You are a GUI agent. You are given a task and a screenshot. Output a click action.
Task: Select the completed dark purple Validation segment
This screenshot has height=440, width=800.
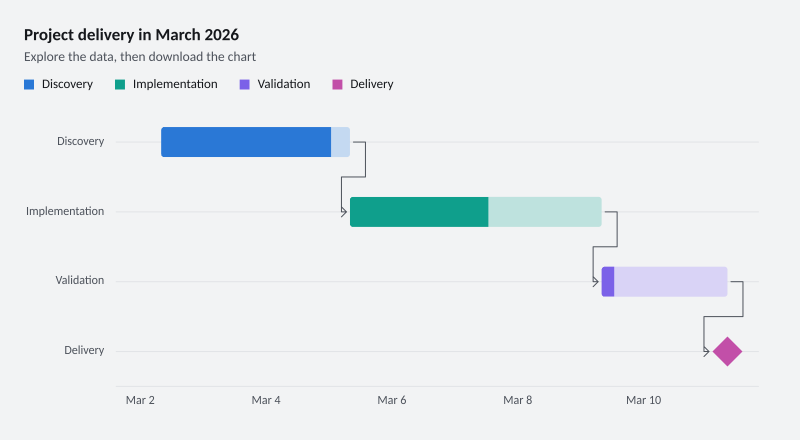coord(608,282)
